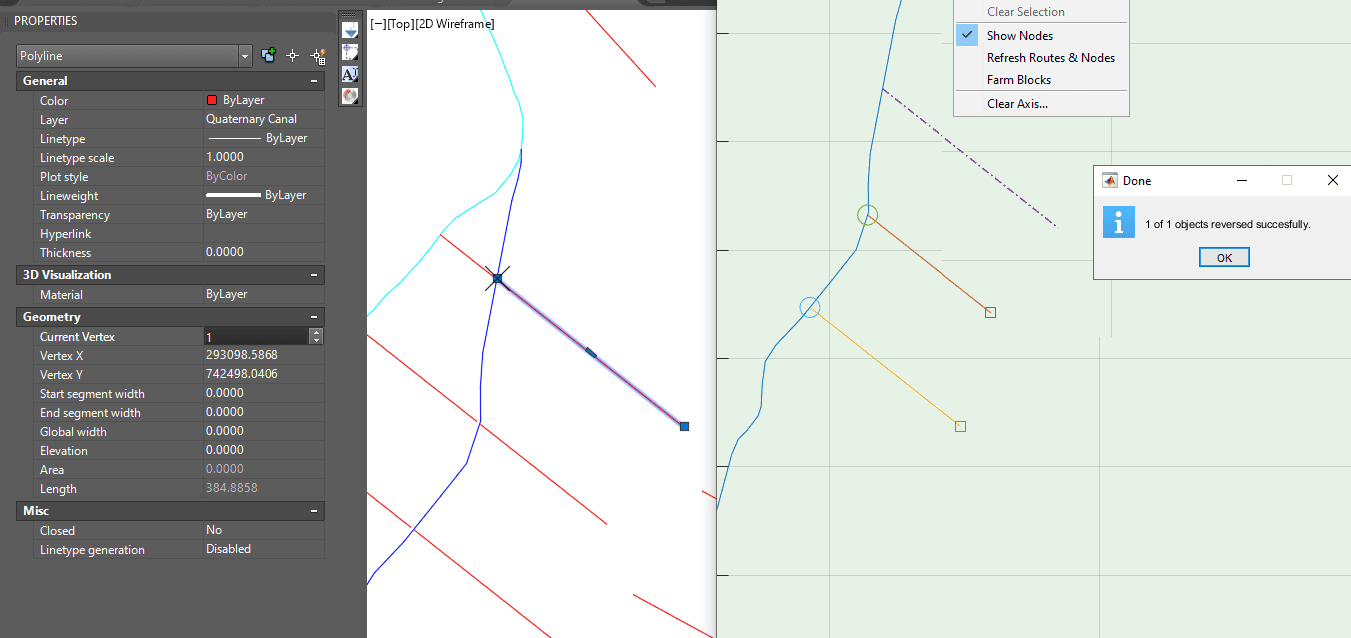1351x638 pixels.
Task: Click the Current Vertex stepper arrows
Action: pos(316,337)
